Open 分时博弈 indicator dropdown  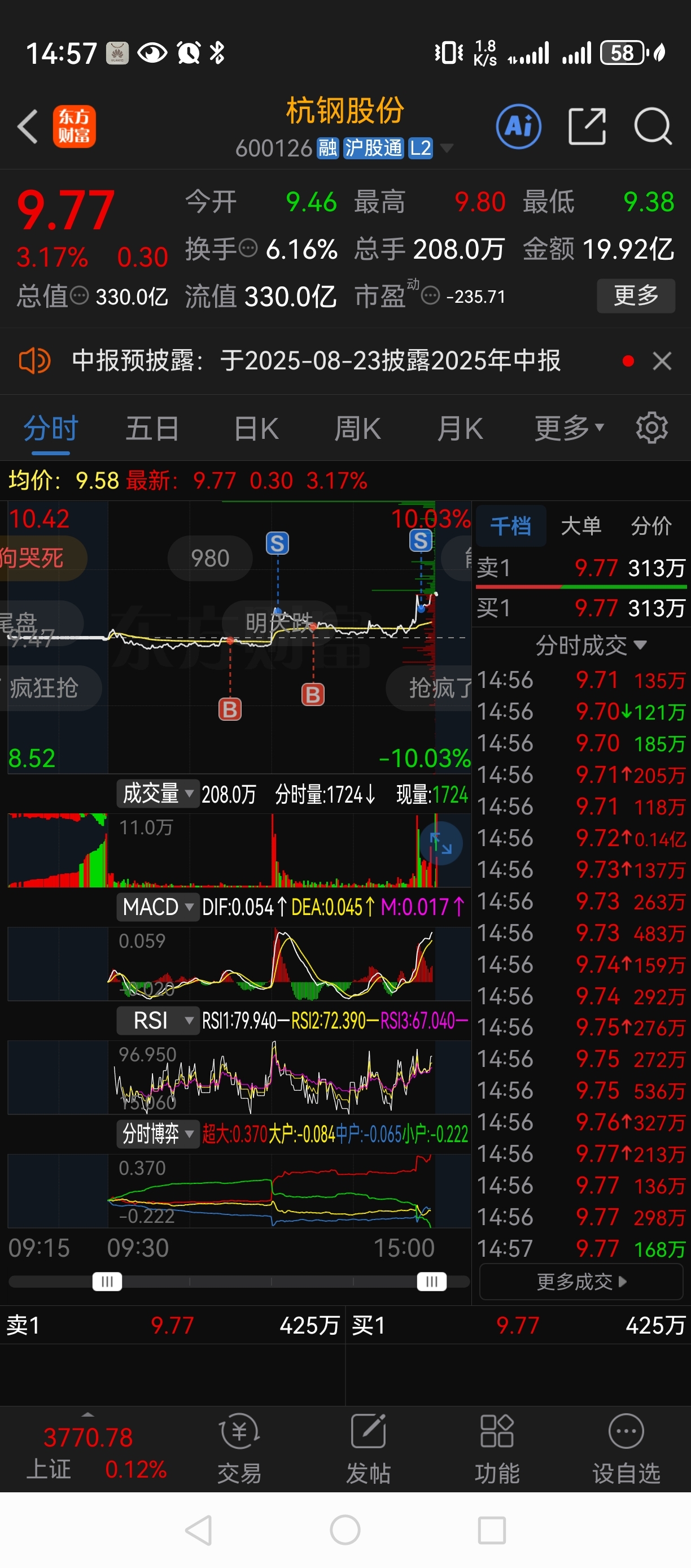pyautogui.click(x=158, y=1134)
